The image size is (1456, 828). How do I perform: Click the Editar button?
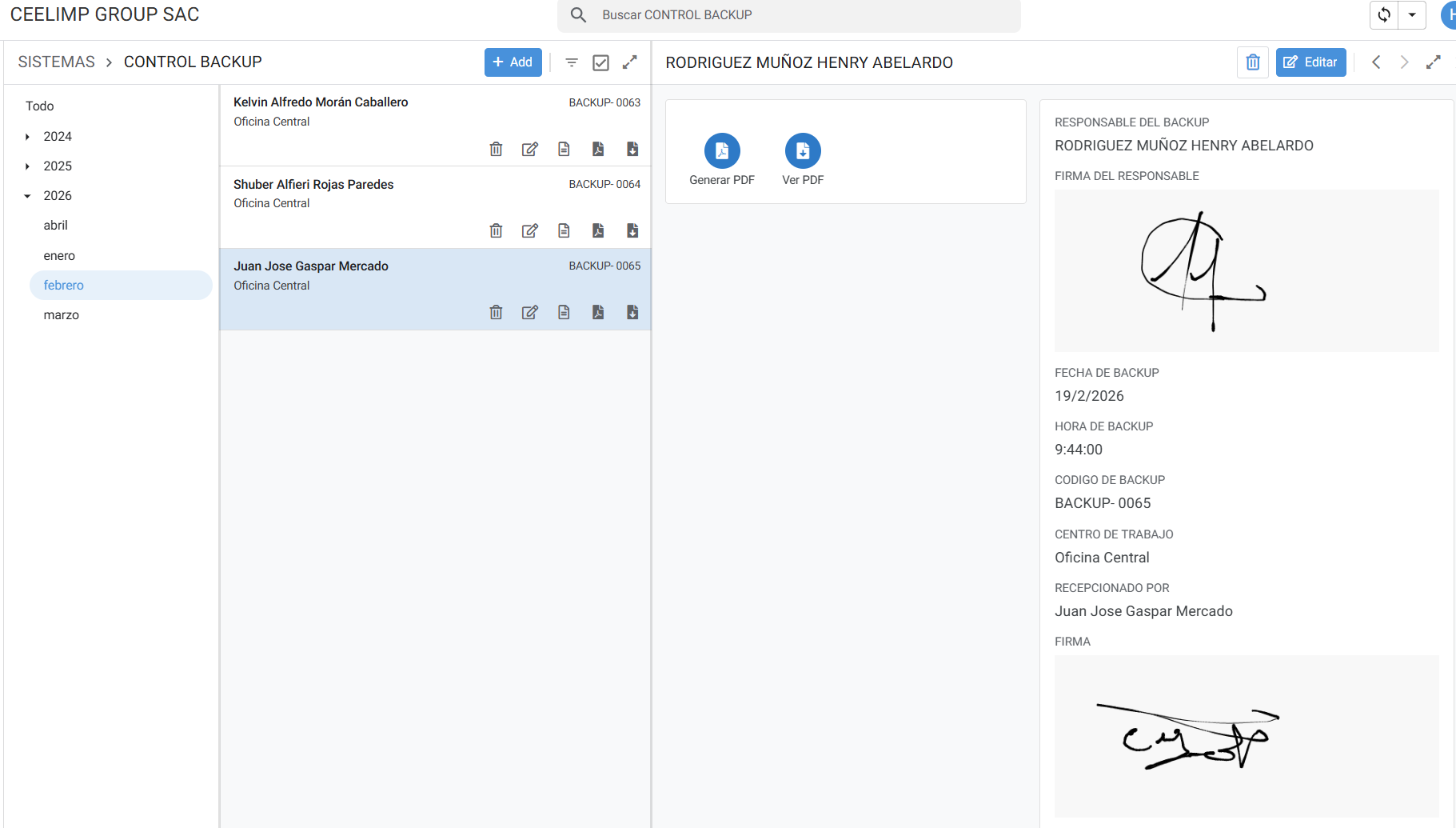coord(1311,62)
